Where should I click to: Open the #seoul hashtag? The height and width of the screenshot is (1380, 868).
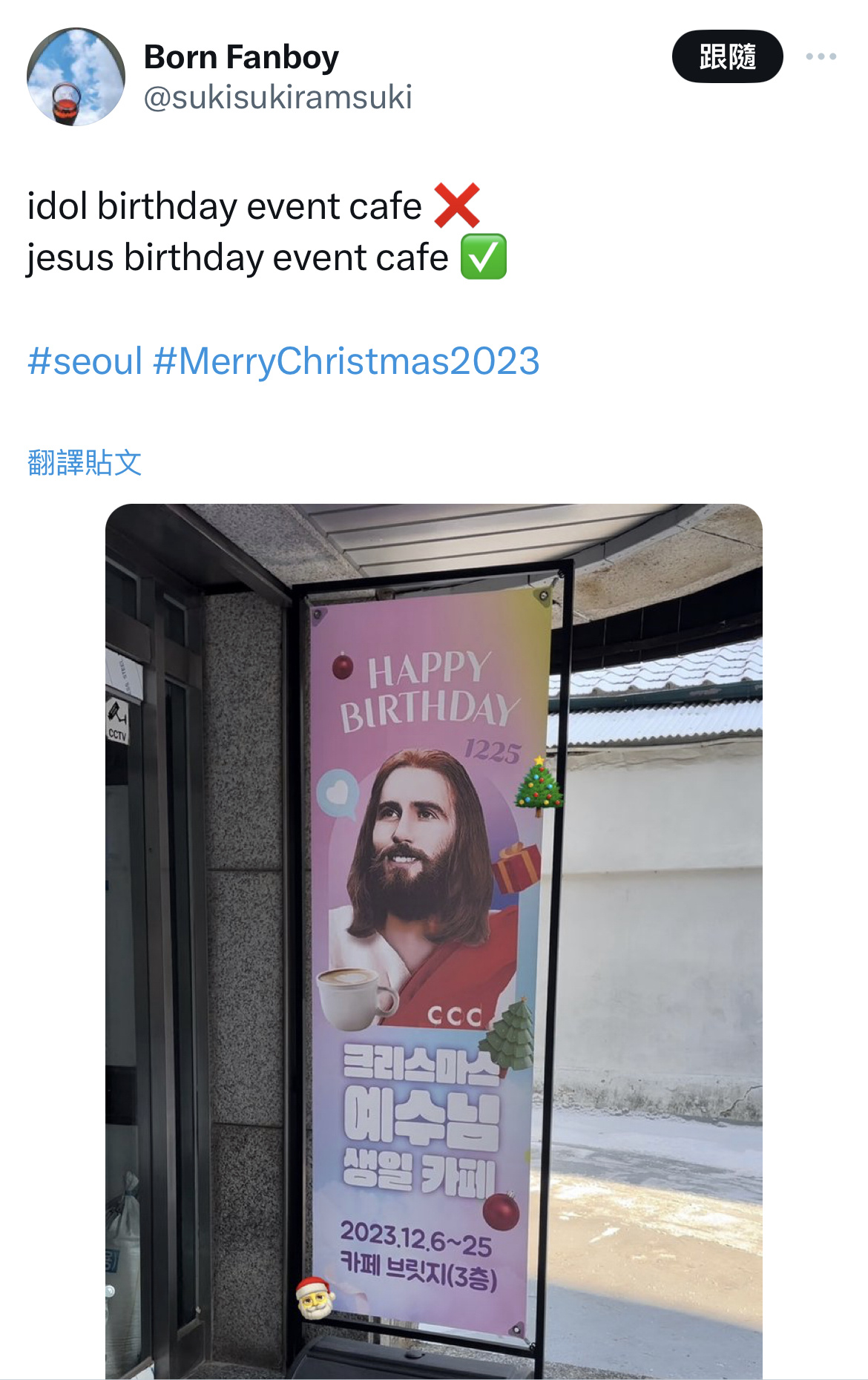coord(85,361)
